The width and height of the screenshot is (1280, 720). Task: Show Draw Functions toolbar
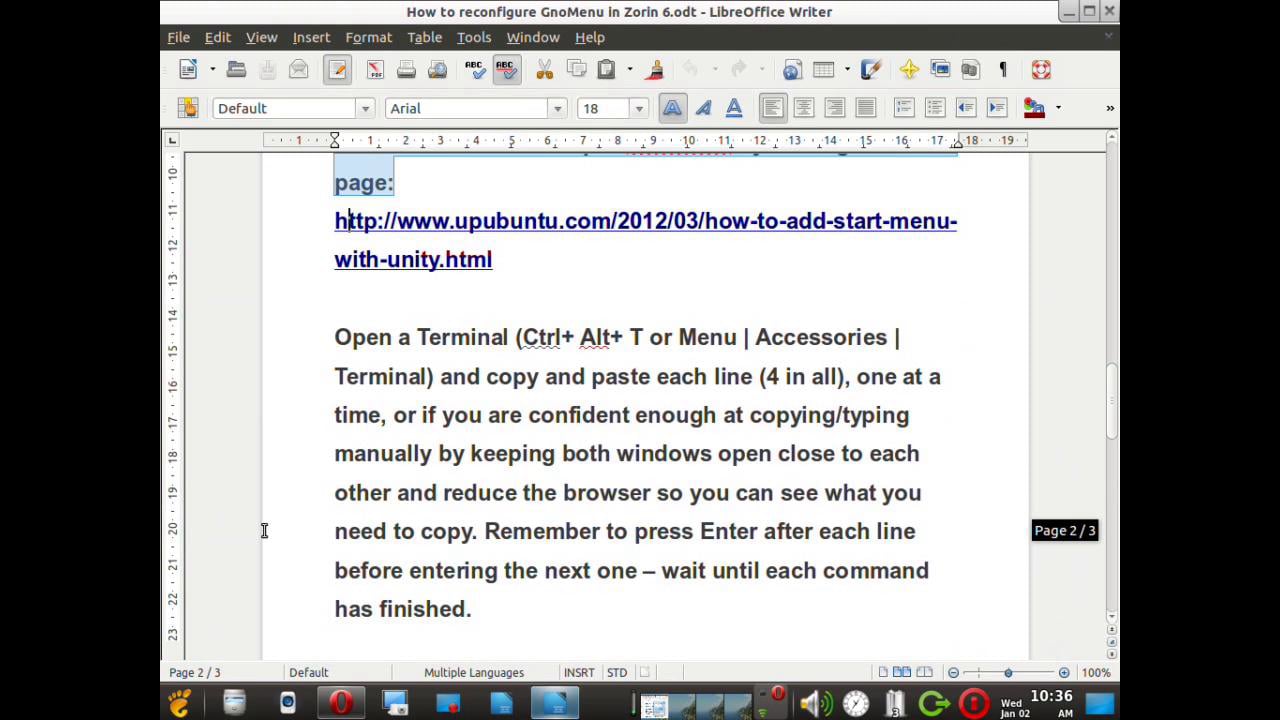tap(871, 69)
